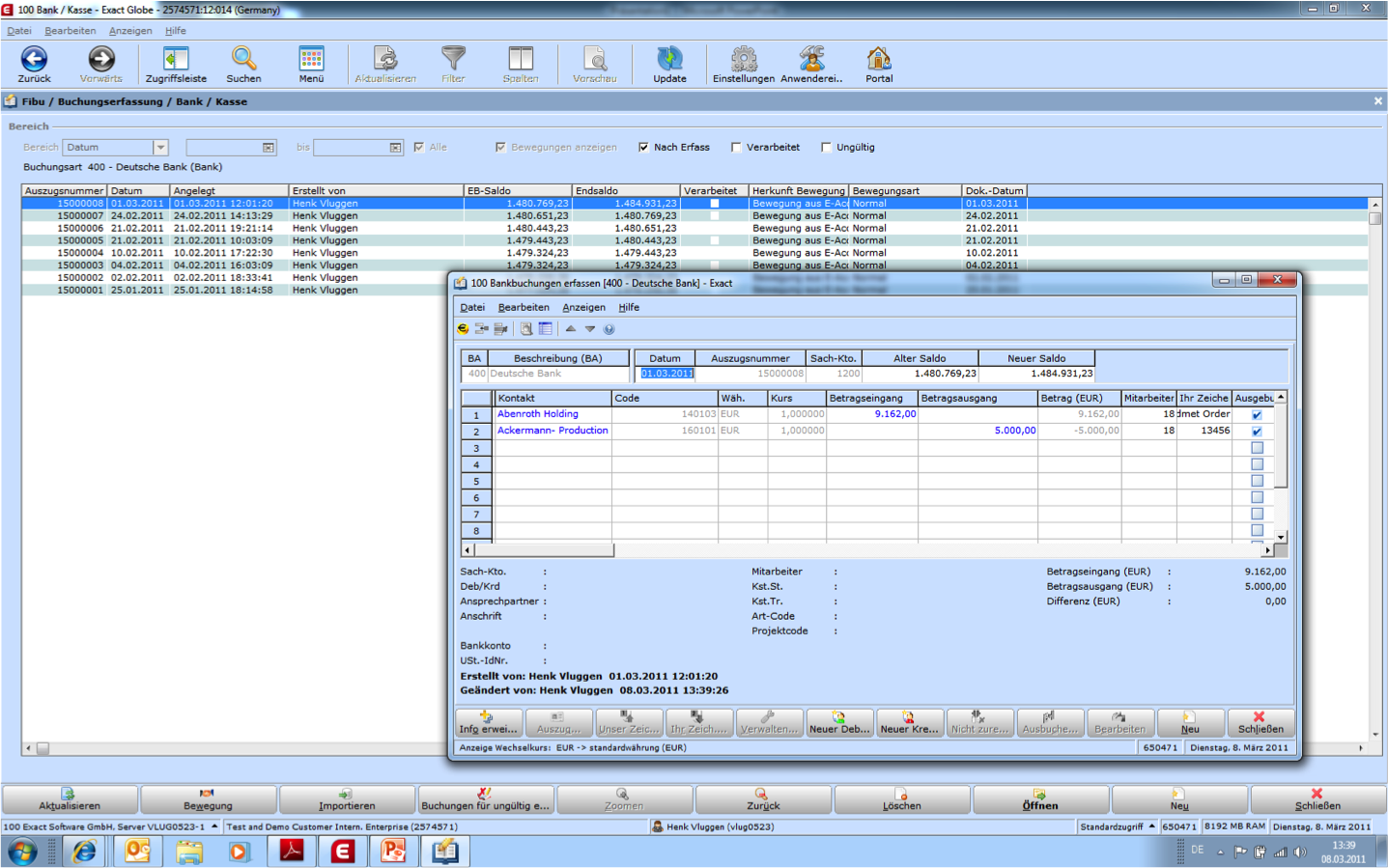Uncheck the Nach Erfass checkbox
Screen dimensions: 1388x868
(x=643, y=148)
